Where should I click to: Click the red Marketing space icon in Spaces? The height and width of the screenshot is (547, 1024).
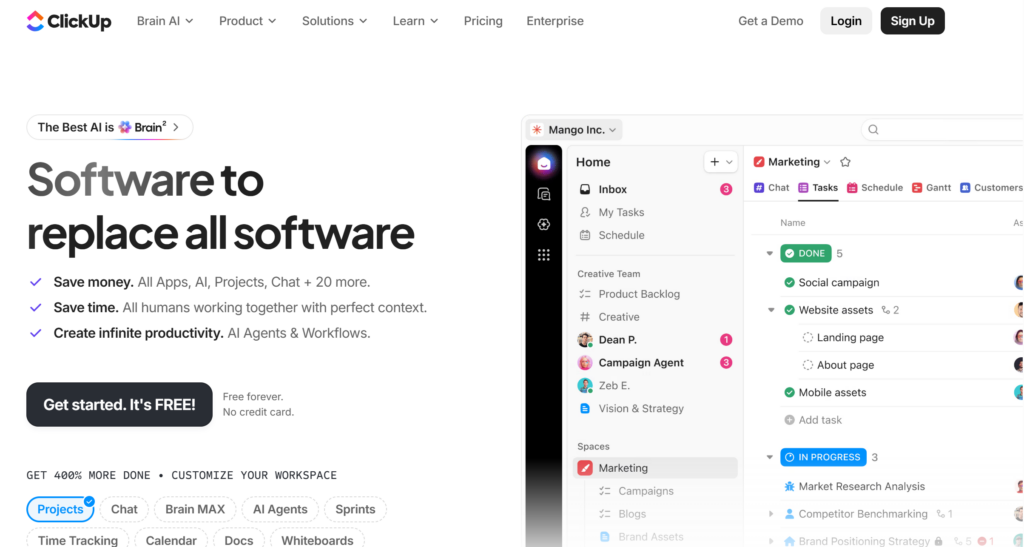[585, 468]
